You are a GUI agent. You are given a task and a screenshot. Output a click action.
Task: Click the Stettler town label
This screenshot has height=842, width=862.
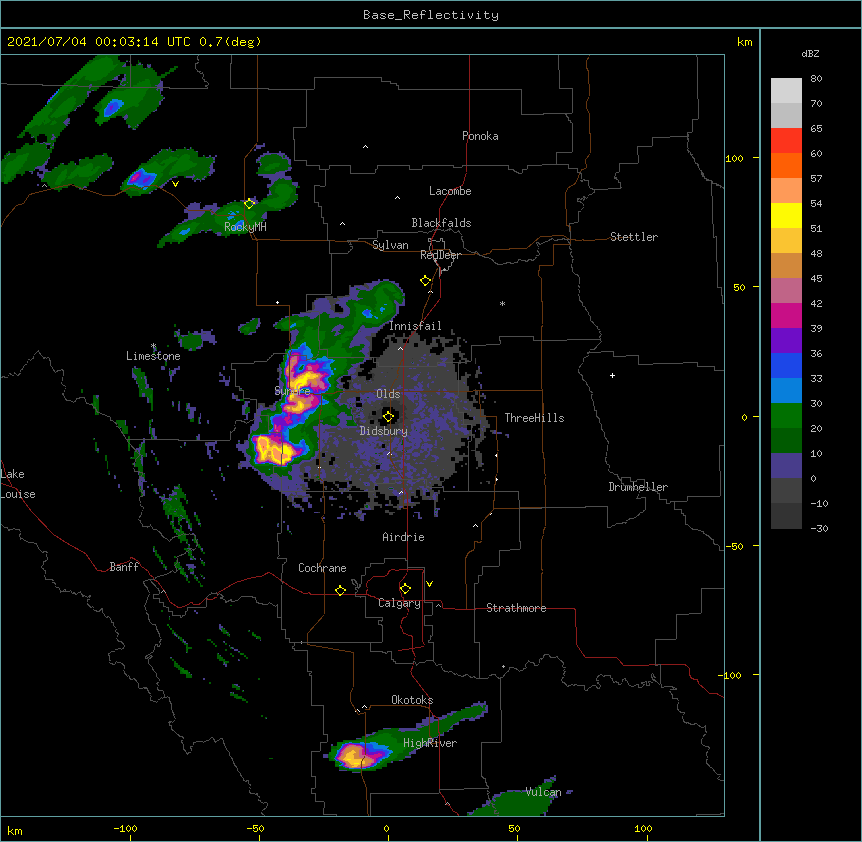point(634,237)
